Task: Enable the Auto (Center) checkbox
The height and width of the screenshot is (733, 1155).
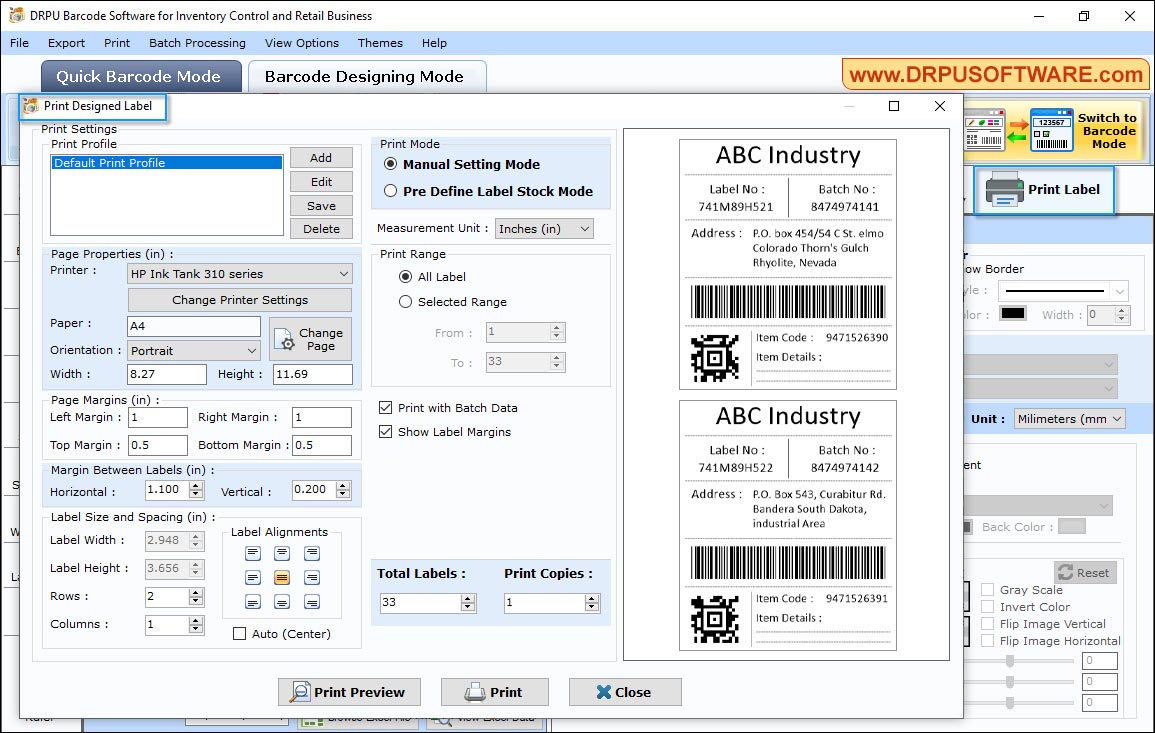Action: pos(239,633)
